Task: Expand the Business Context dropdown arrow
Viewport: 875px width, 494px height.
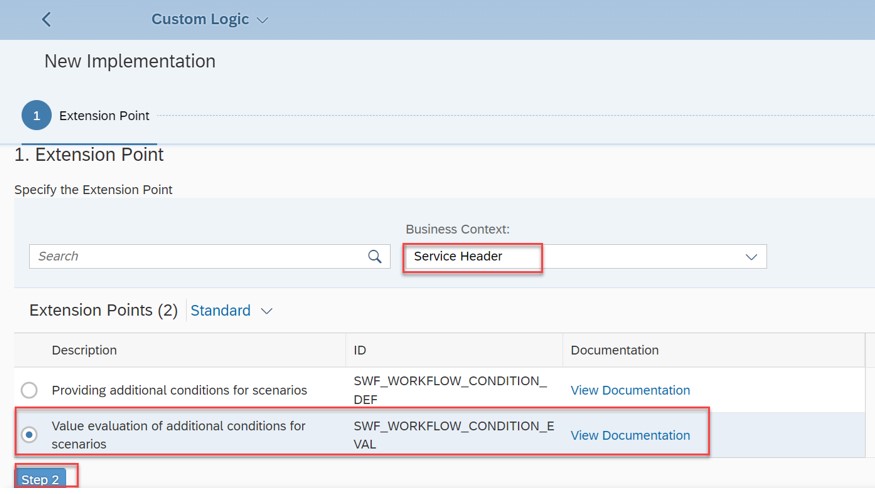Action: pyautogui.click(x=751, y=257)
